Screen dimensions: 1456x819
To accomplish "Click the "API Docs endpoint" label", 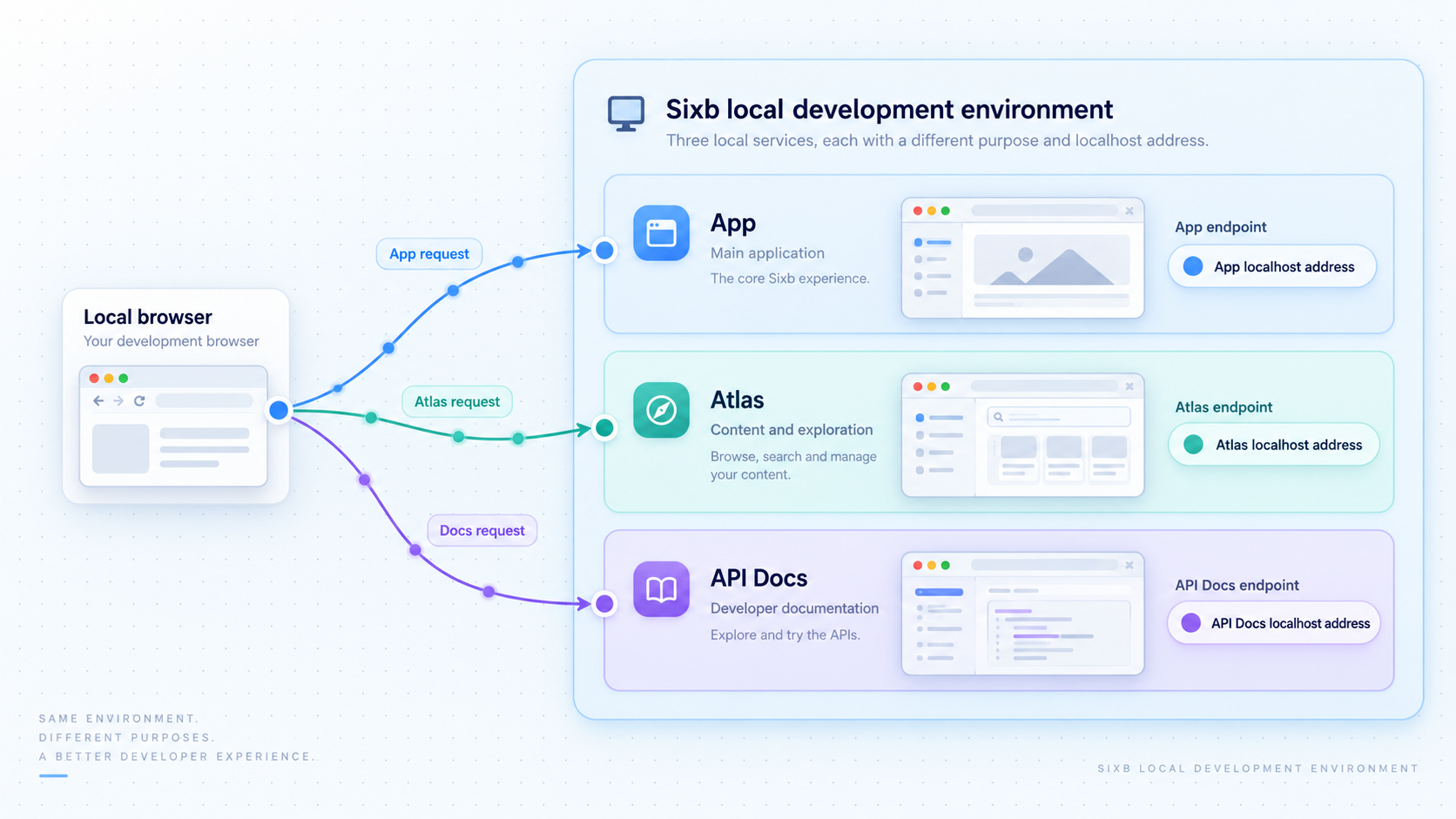I will 1237,586.
